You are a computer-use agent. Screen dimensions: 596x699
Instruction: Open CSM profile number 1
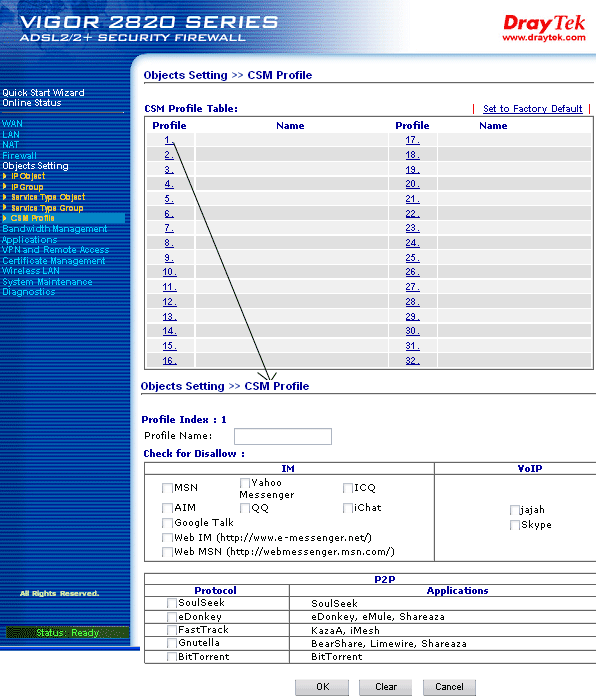click(169, 140)
